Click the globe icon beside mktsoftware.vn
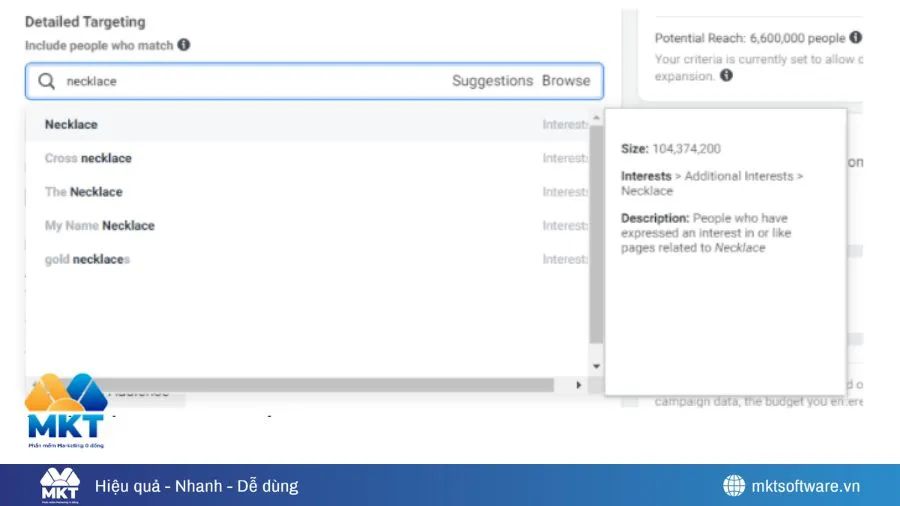The image size is (900, 506). 734,486
